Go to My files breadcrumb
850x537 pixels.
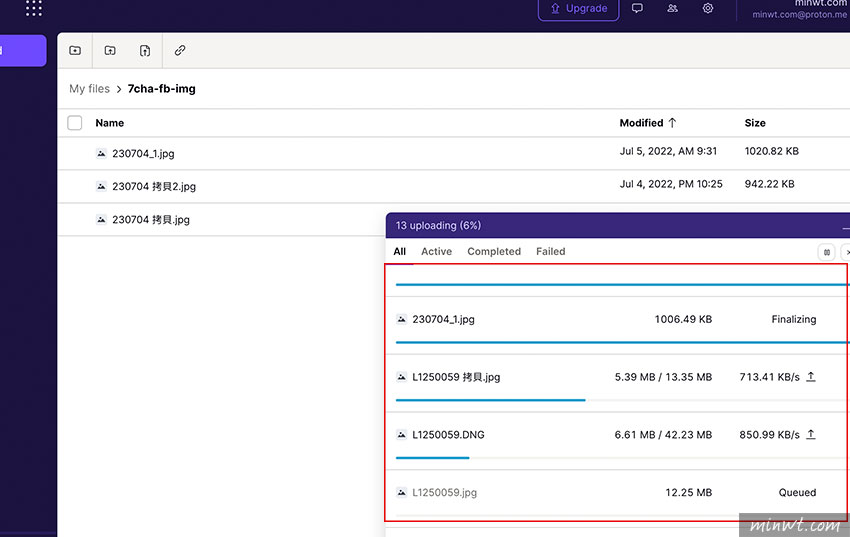[89, 89]
